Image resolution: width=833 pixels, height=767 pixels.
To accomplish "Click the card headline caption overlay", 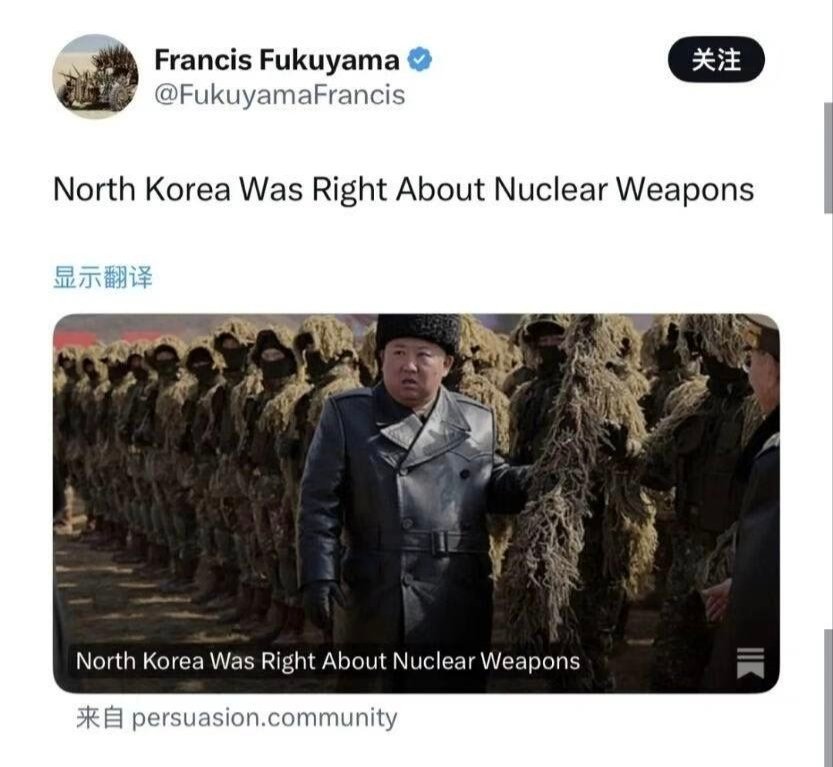I will point(328,661).
